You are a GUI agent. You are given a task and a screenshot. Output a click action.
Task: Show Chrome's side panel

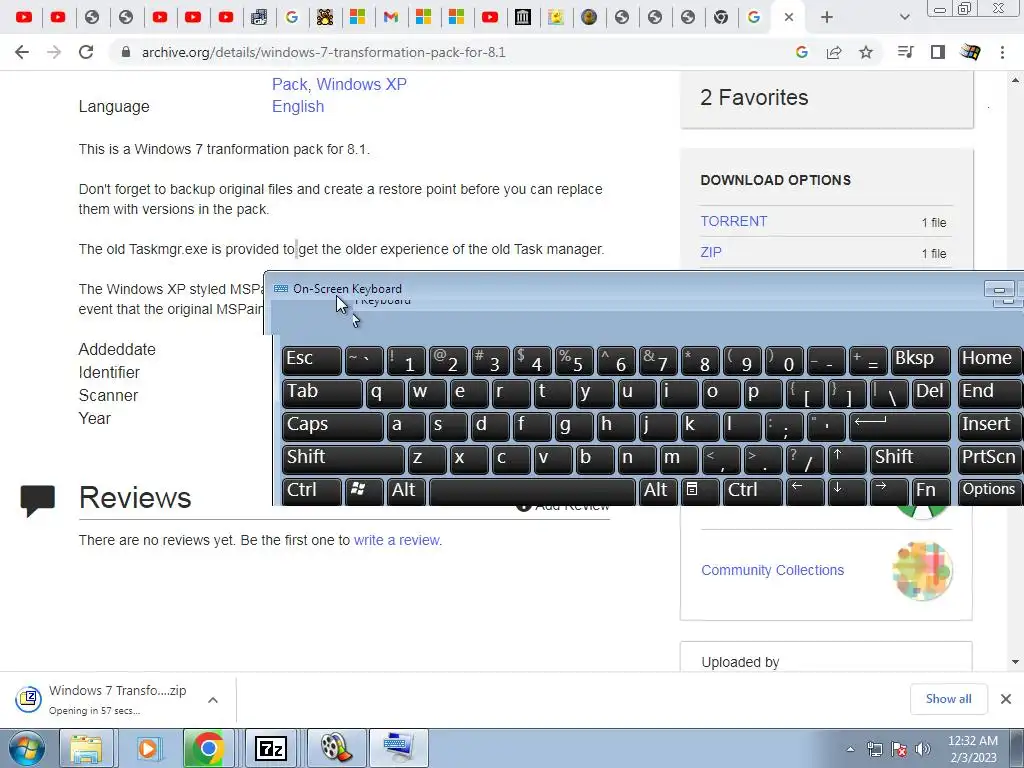tap(938, 52)
